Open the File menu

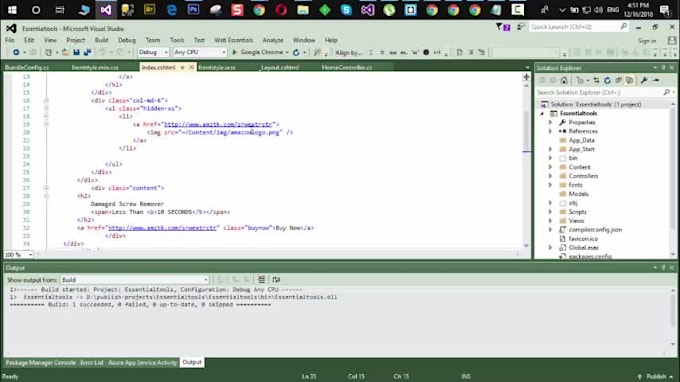click(10, 40)
